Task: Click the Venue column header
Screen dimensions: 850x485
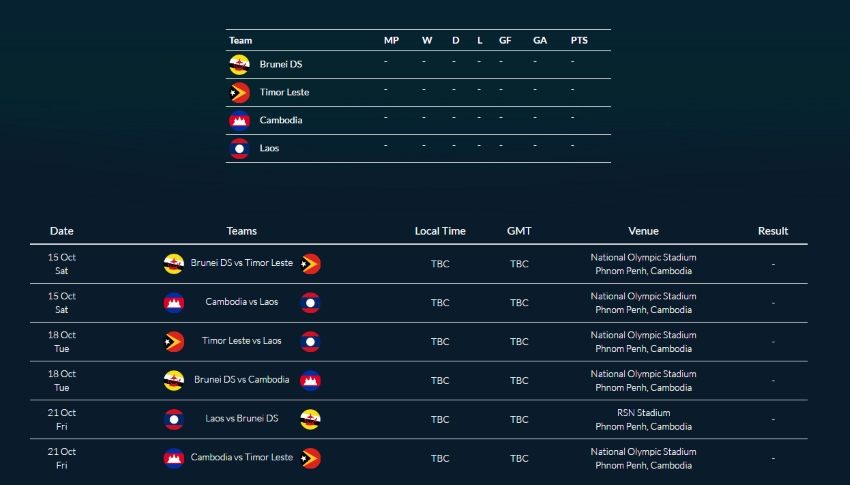Action: tap(643, 231)
